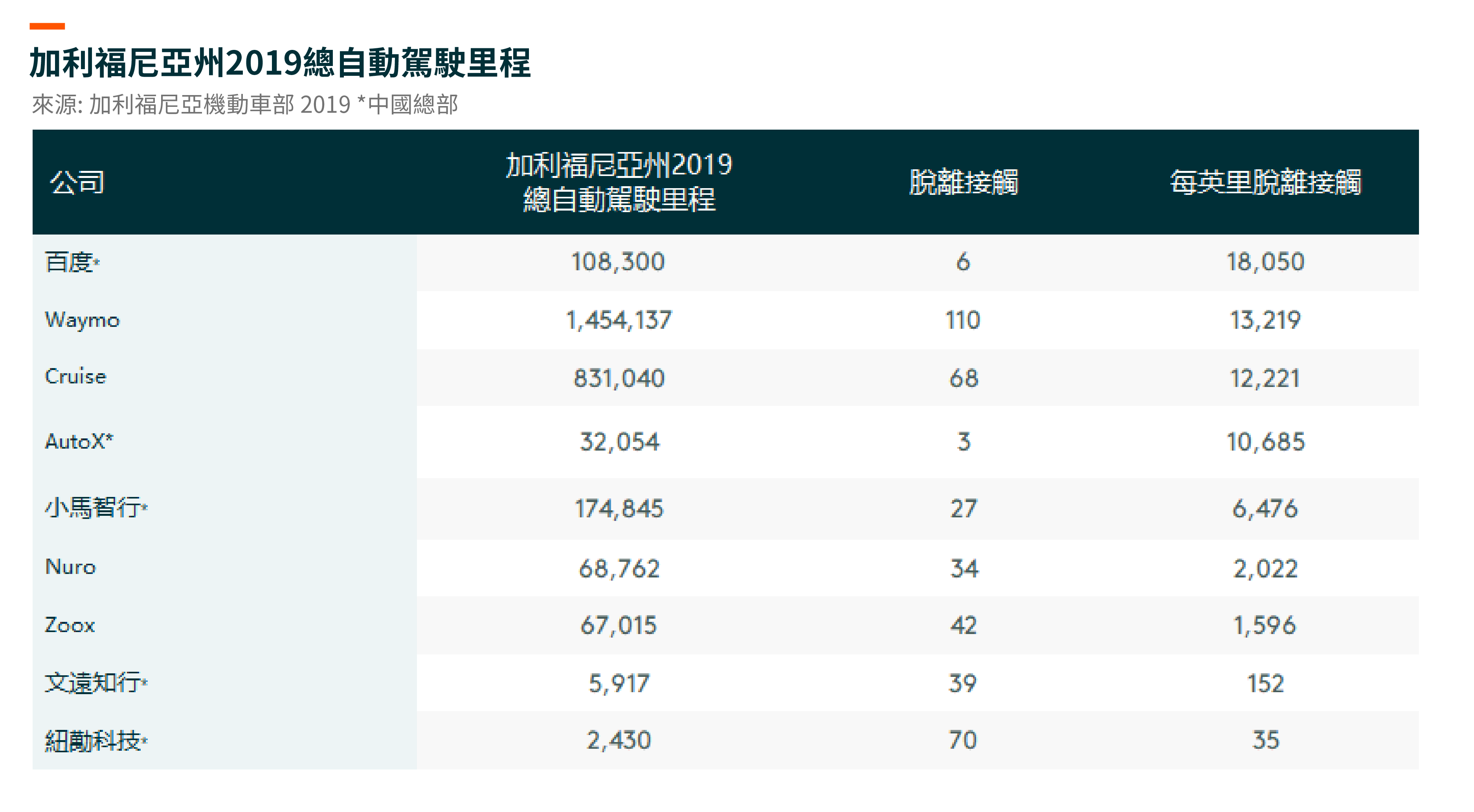Click the 脫離接觸 column header
The width and height of the screenshot is (1474, 812).
click(x=964, y=182)
